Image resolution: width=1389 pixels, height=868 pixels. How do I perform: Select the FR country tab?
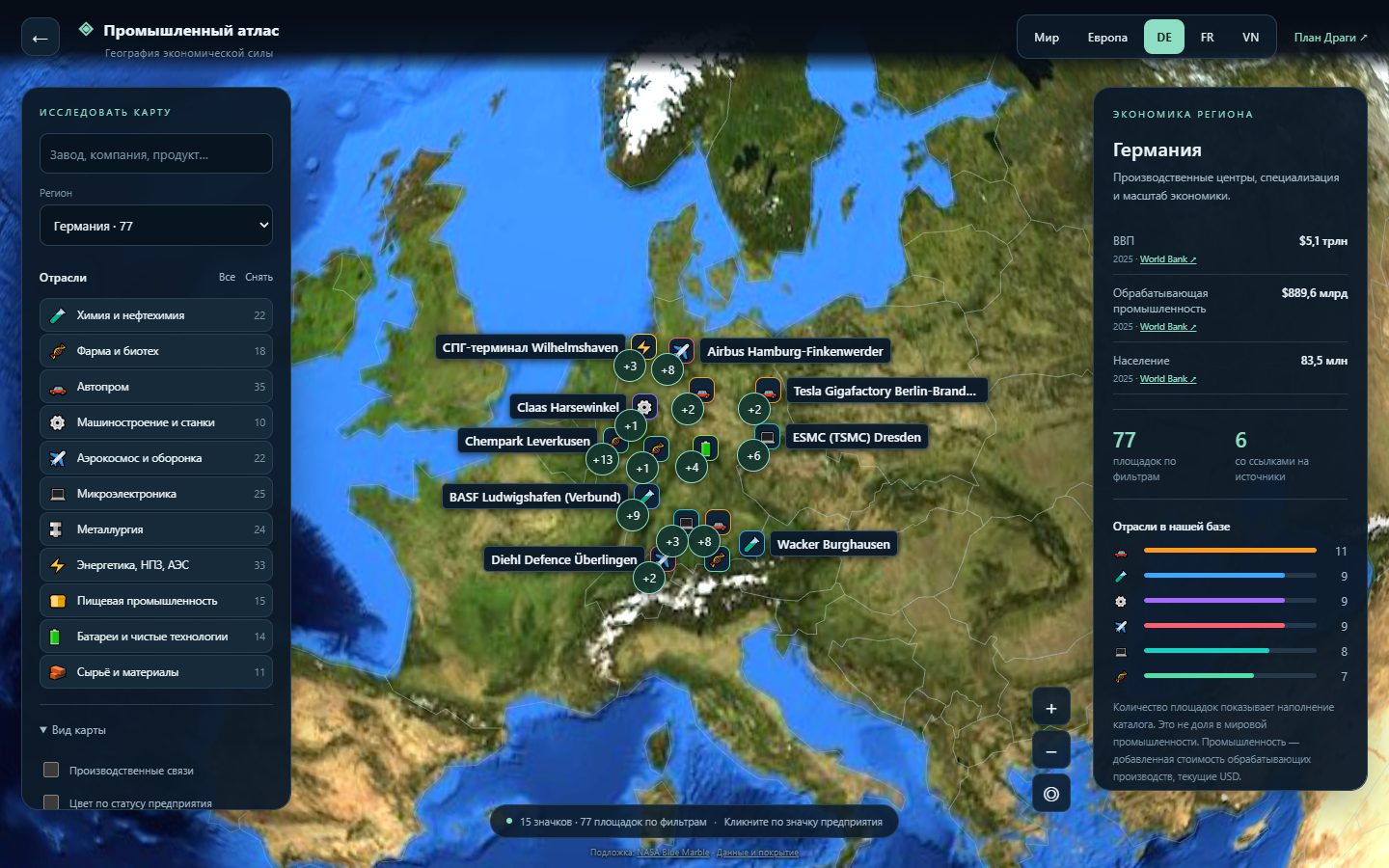coord(1207,38)
